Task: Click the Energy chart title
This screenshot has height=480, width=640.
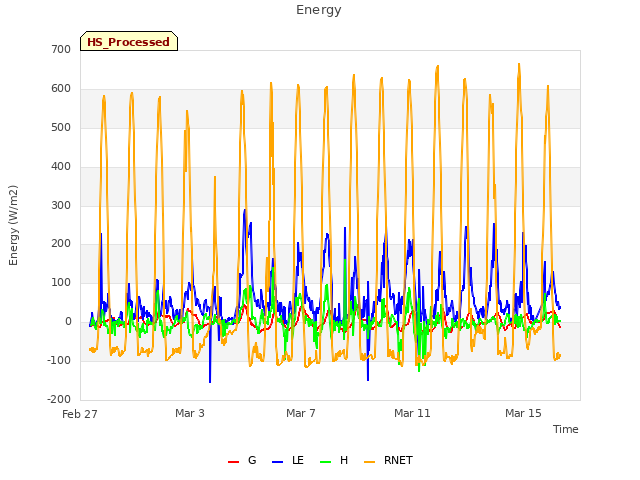Action: 319,10
